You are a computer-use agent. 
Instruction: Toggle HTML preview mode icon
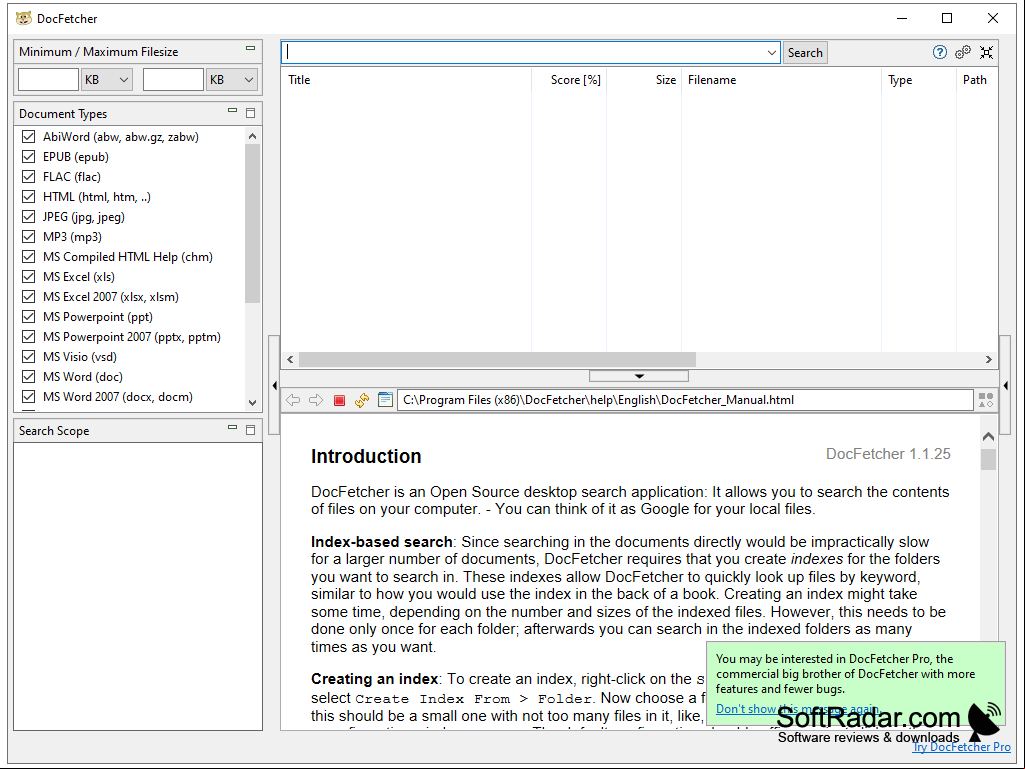tap(986, 400)
